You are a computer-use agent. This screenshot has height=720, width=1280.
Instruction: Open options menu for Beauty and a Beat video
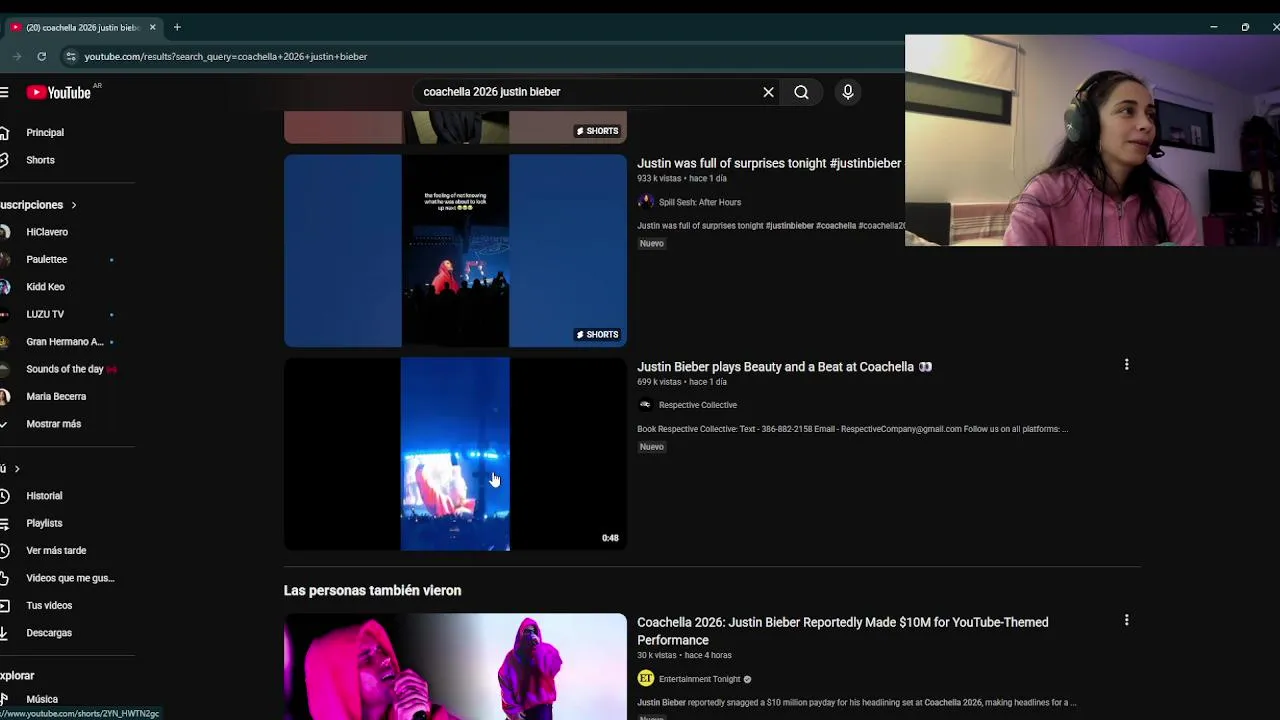1126,365
